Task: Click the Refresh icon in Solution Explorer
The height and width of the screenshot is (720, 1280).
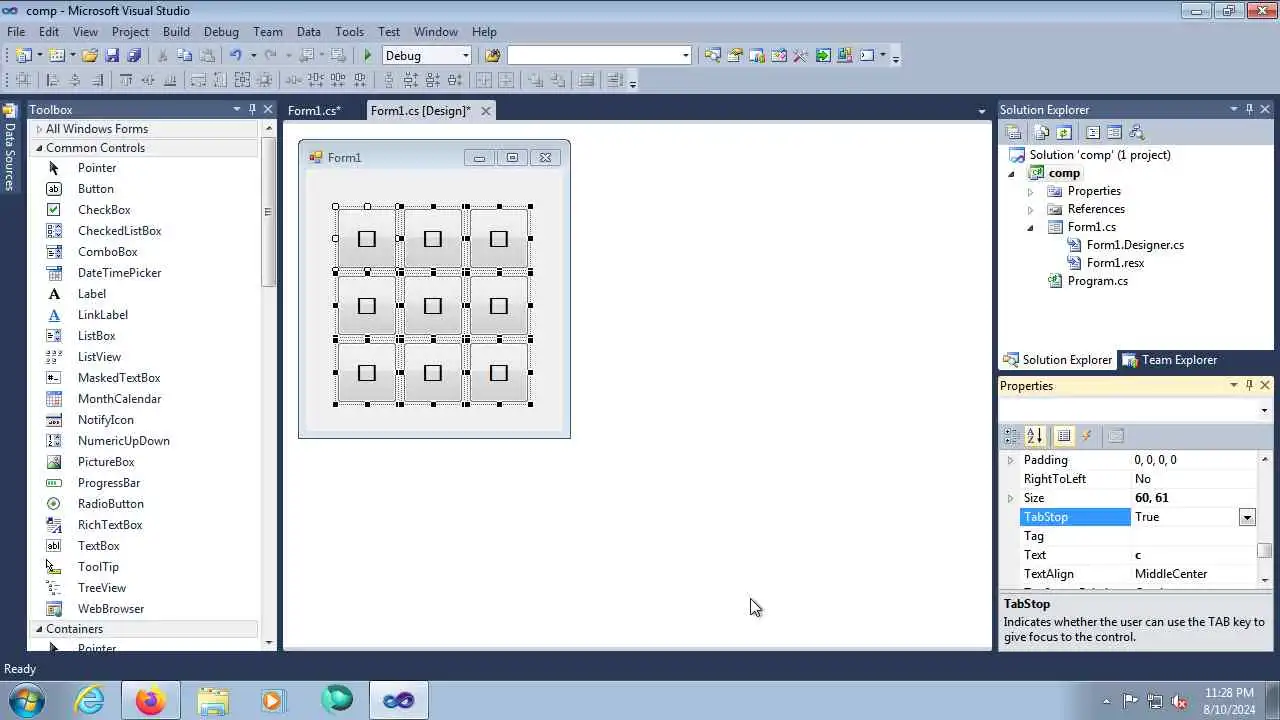Action: pyautogui.click(x=1064, y=132)
